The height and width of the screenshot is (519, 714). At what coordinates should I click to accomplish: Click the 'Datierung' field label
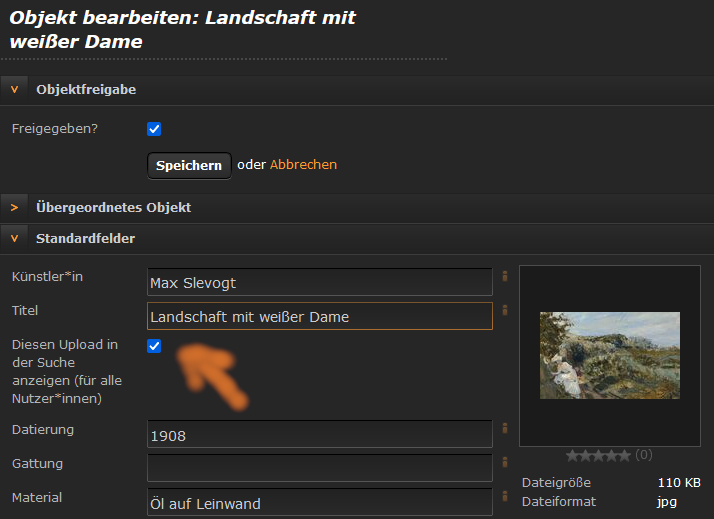click(x=43, y=430)
